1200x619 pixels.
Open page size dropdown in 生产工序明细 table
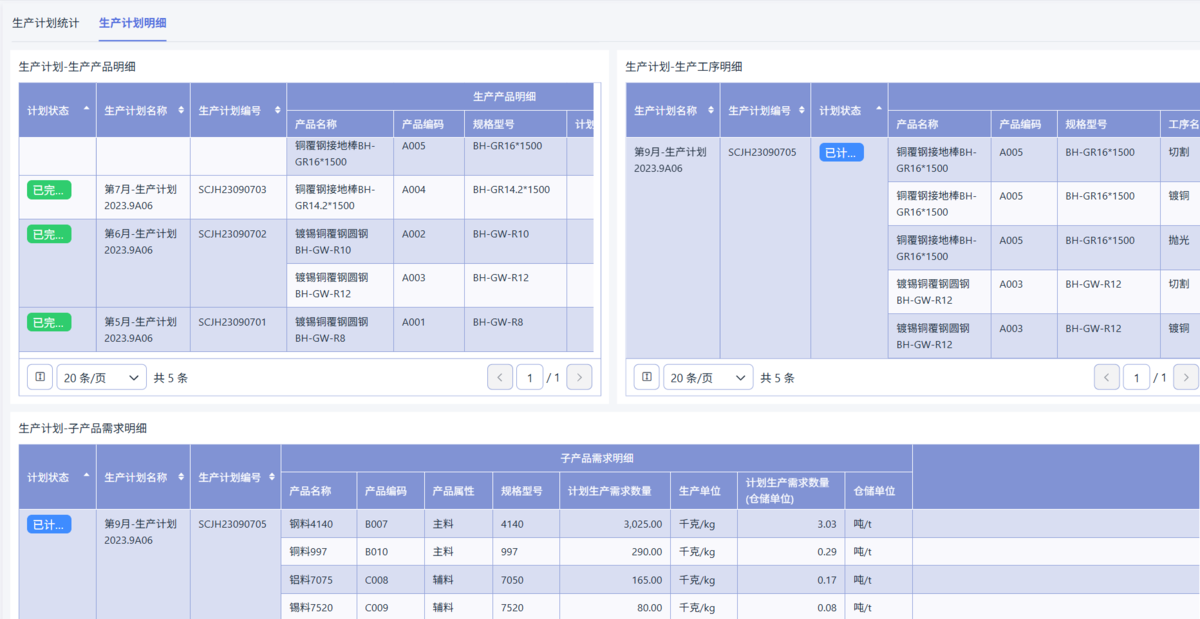click(708, 377)
